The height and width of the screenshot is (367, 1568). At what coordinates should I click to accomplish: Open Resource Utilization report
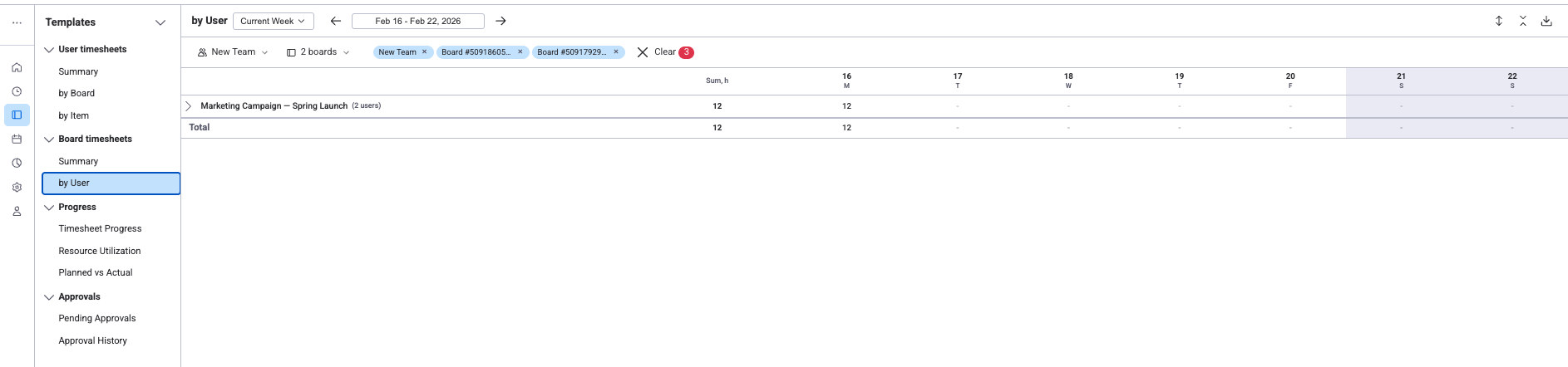100,251
